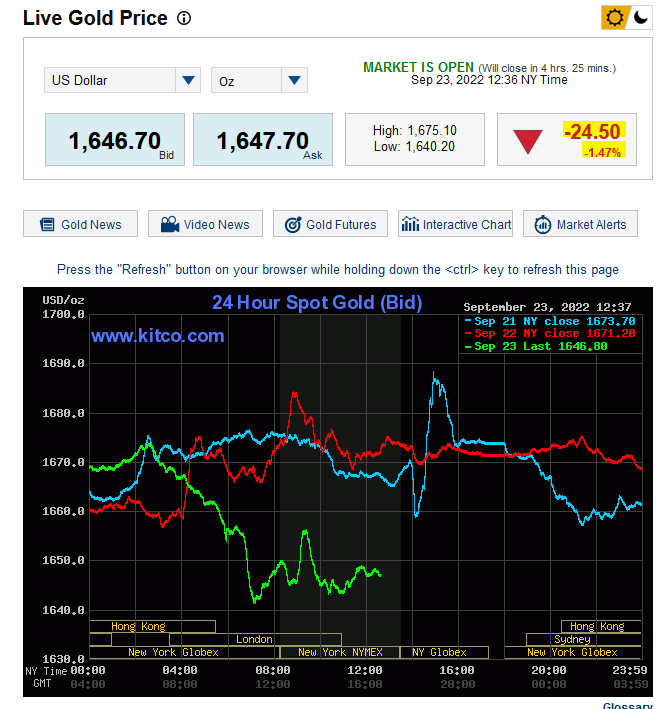Click the red down-triangle price change icon
The width and height of the screenshot is (666, 709).
click(x=528, y=142)
